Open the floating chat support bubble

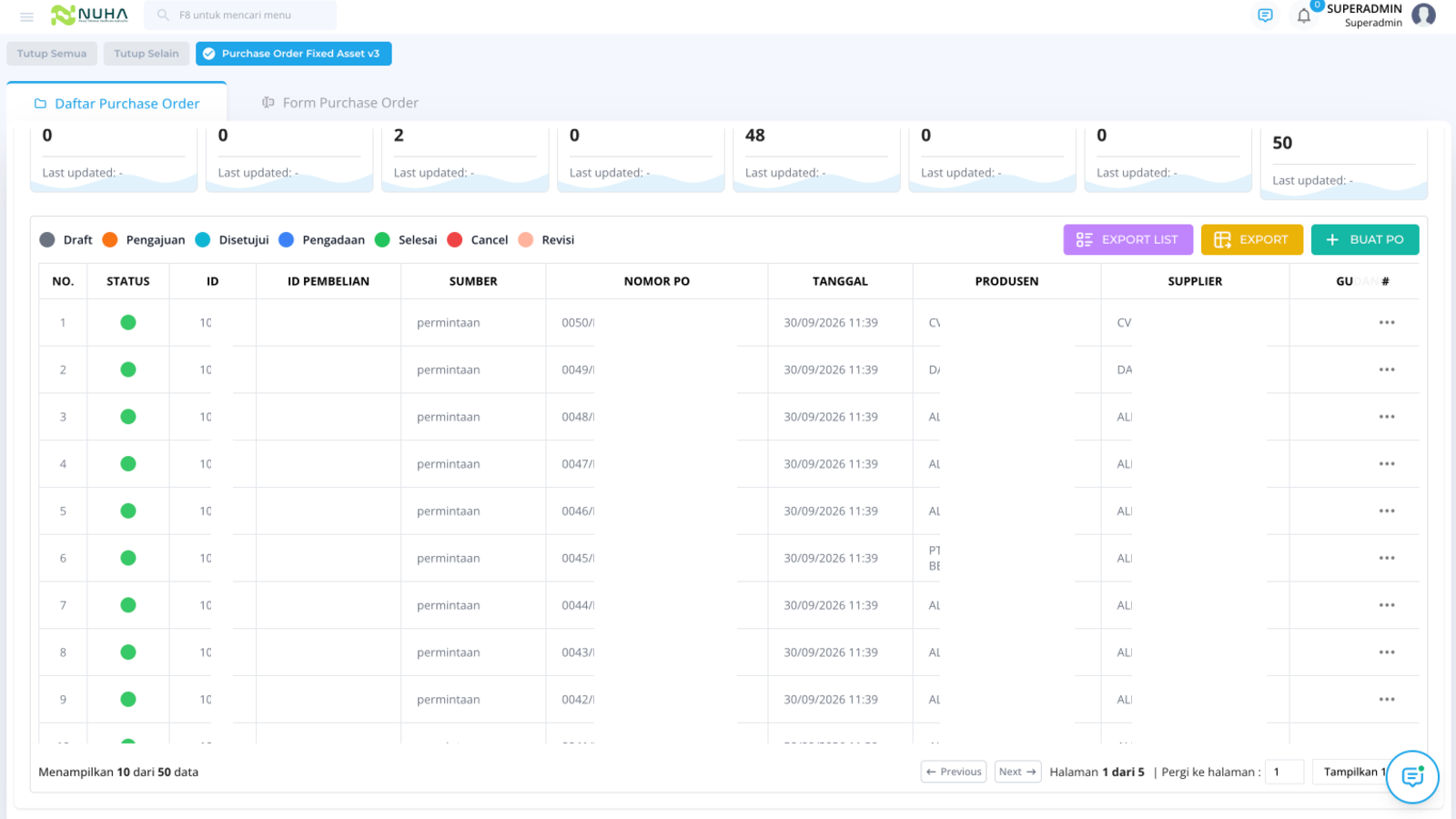pyautogui.click(x=1412, y=777)
